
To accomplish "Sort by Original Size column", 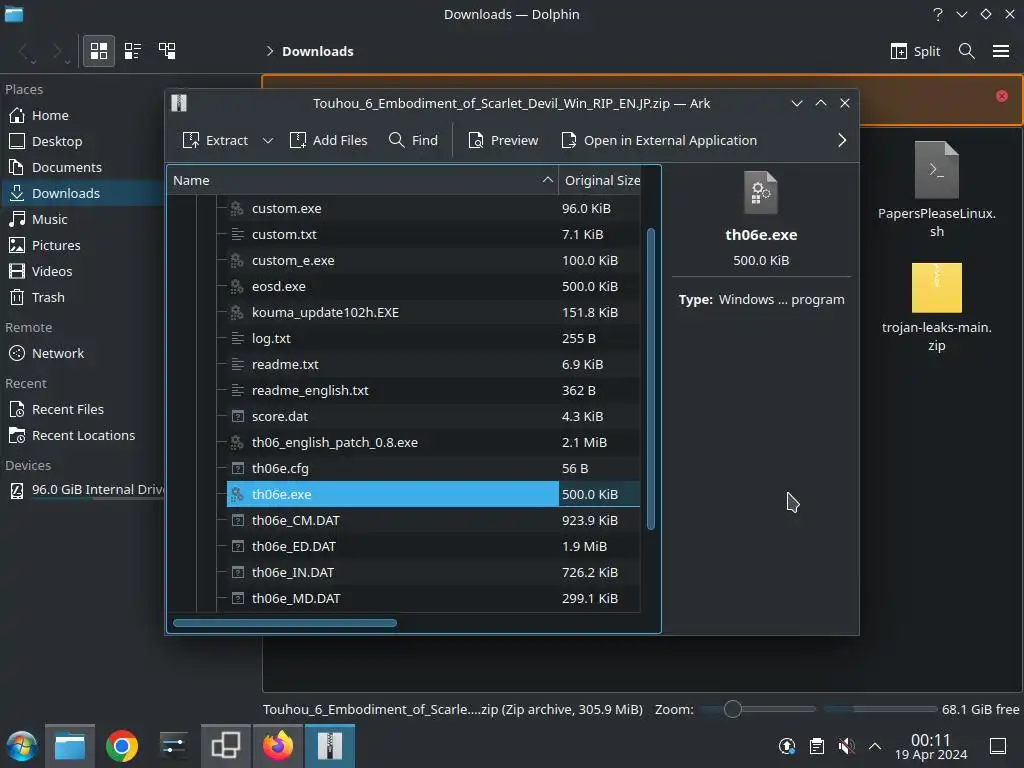I will coord(601,180).
